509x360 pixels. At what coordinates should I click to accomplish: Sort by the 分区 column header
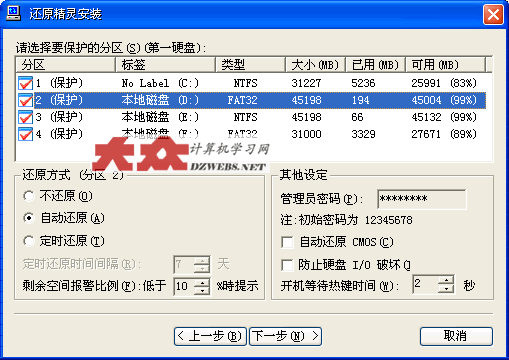tap(65, 65)
